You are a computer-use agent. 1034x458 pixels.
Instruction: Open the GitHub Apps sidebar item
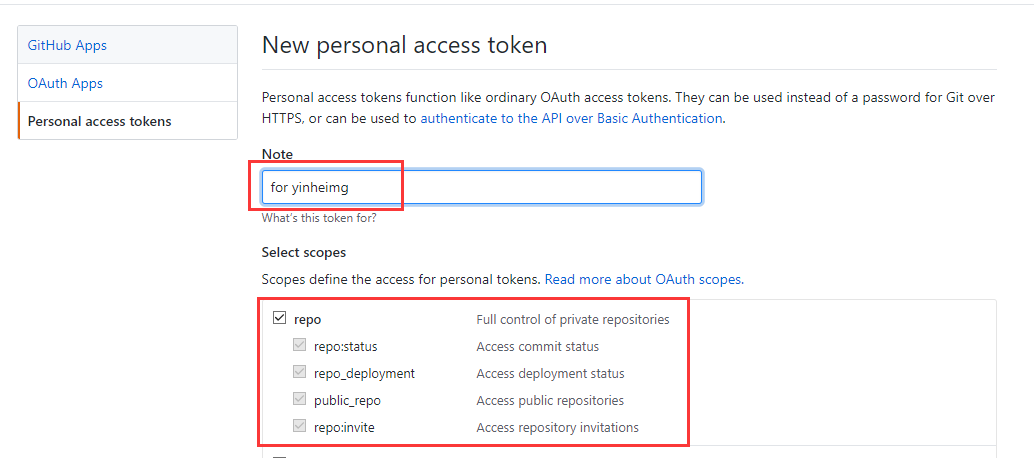(67, 45)
